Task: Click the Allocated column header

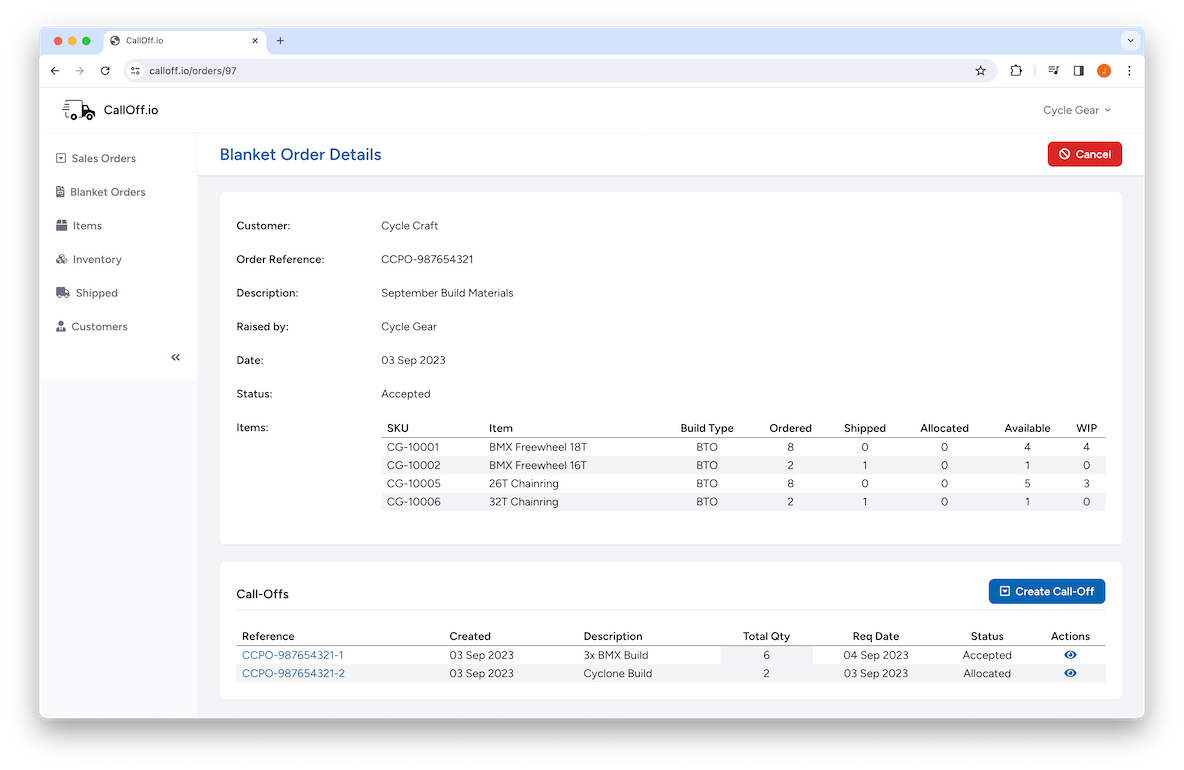Action: 944,428
